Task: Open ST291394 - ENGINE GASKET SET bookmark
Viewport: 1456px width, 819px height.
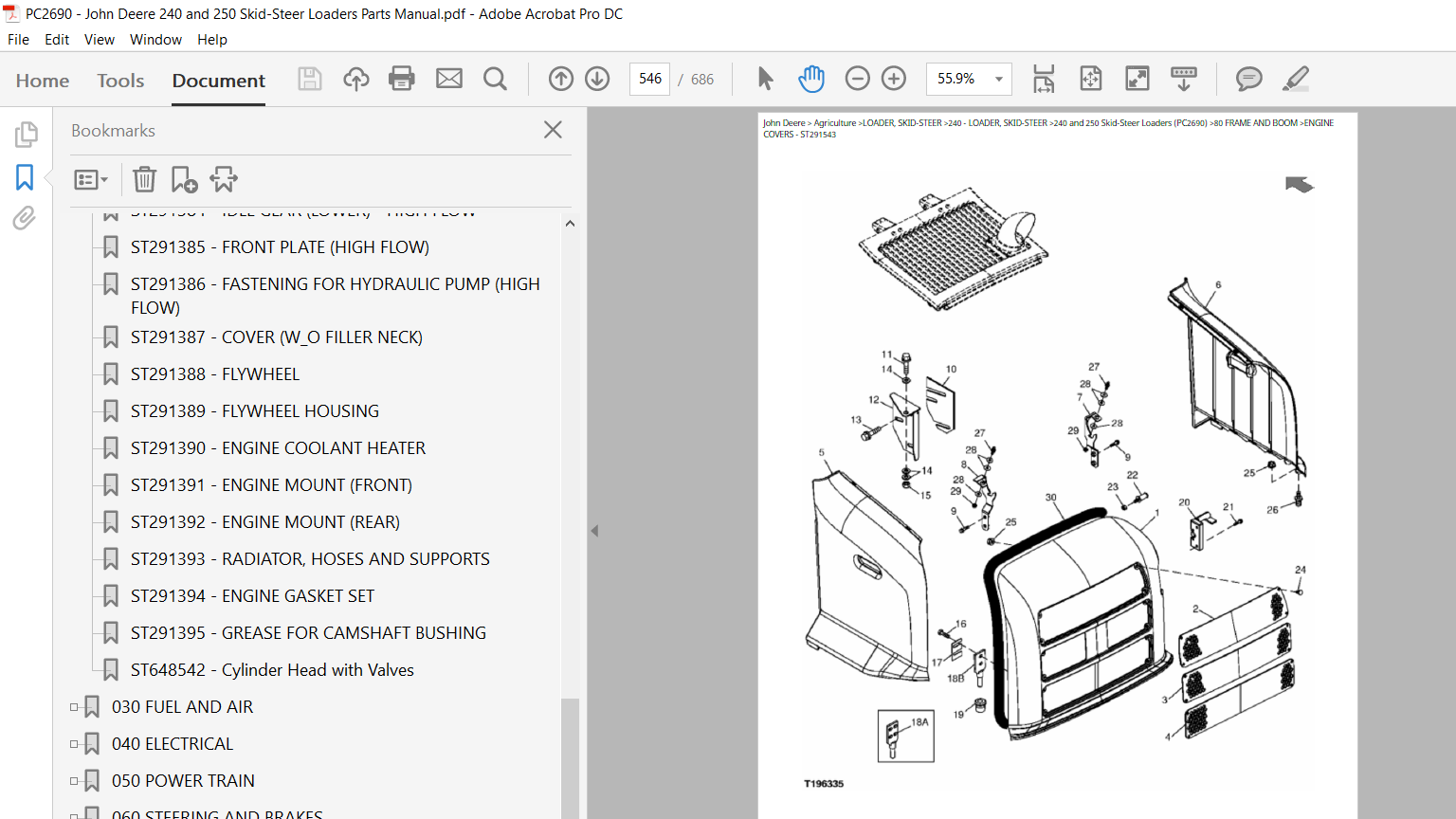Action: (x=252, y=596)
